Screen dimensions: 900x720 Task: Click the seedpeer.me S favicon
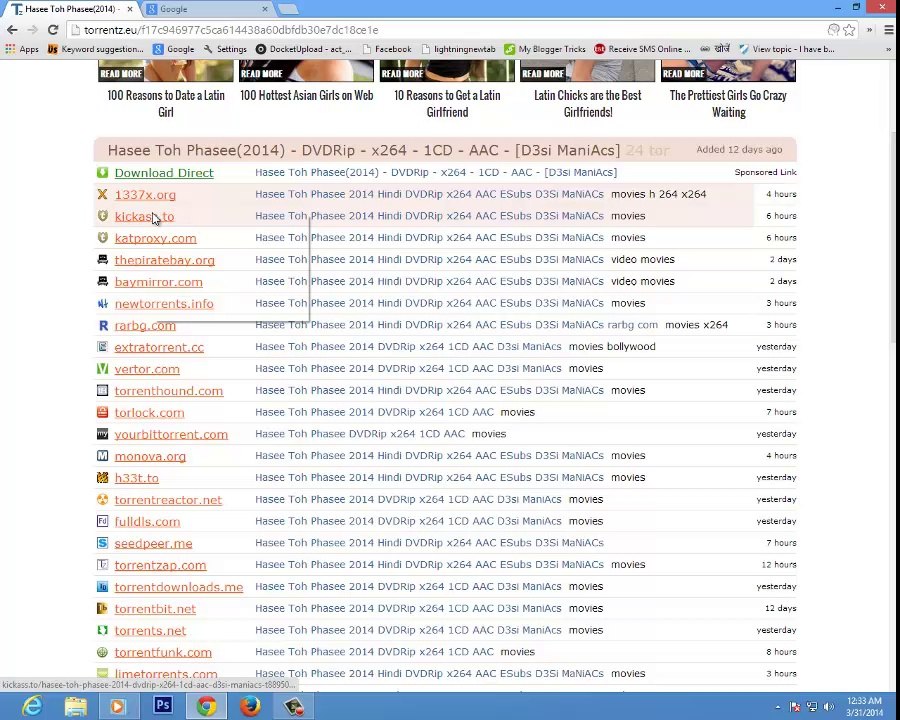coord(102,543)
